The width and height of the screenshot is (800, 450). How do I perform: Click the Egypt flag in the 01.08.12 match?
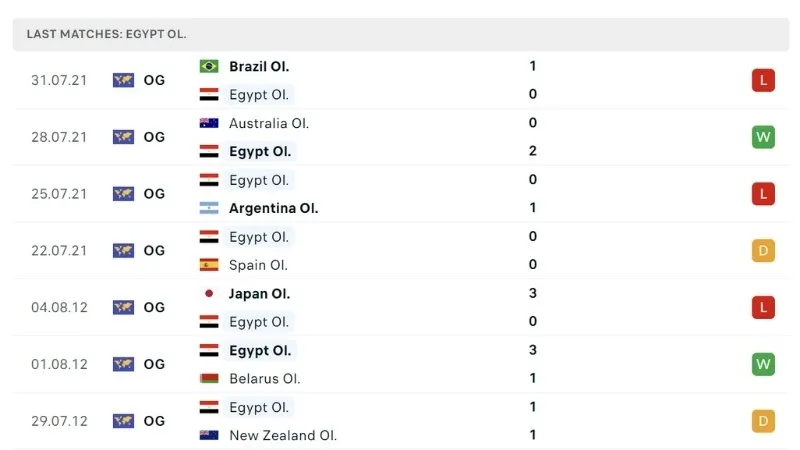coord(209,351)
